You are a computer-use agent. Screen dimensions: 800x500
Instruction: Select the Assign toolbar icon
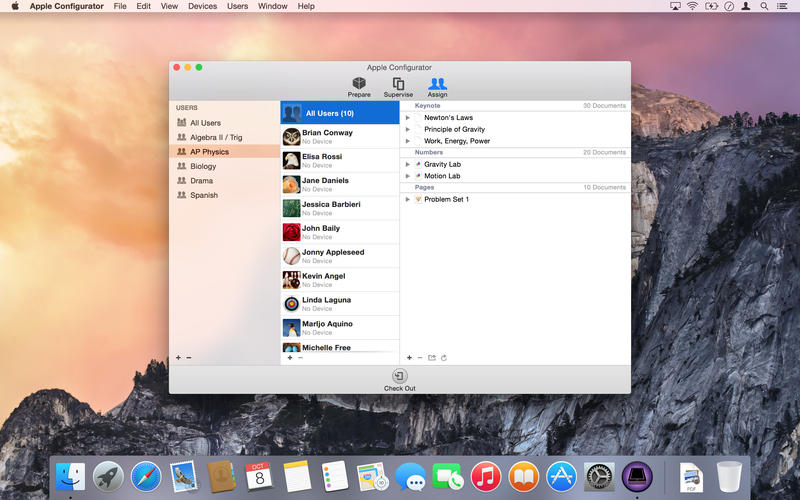click(437, 86)
